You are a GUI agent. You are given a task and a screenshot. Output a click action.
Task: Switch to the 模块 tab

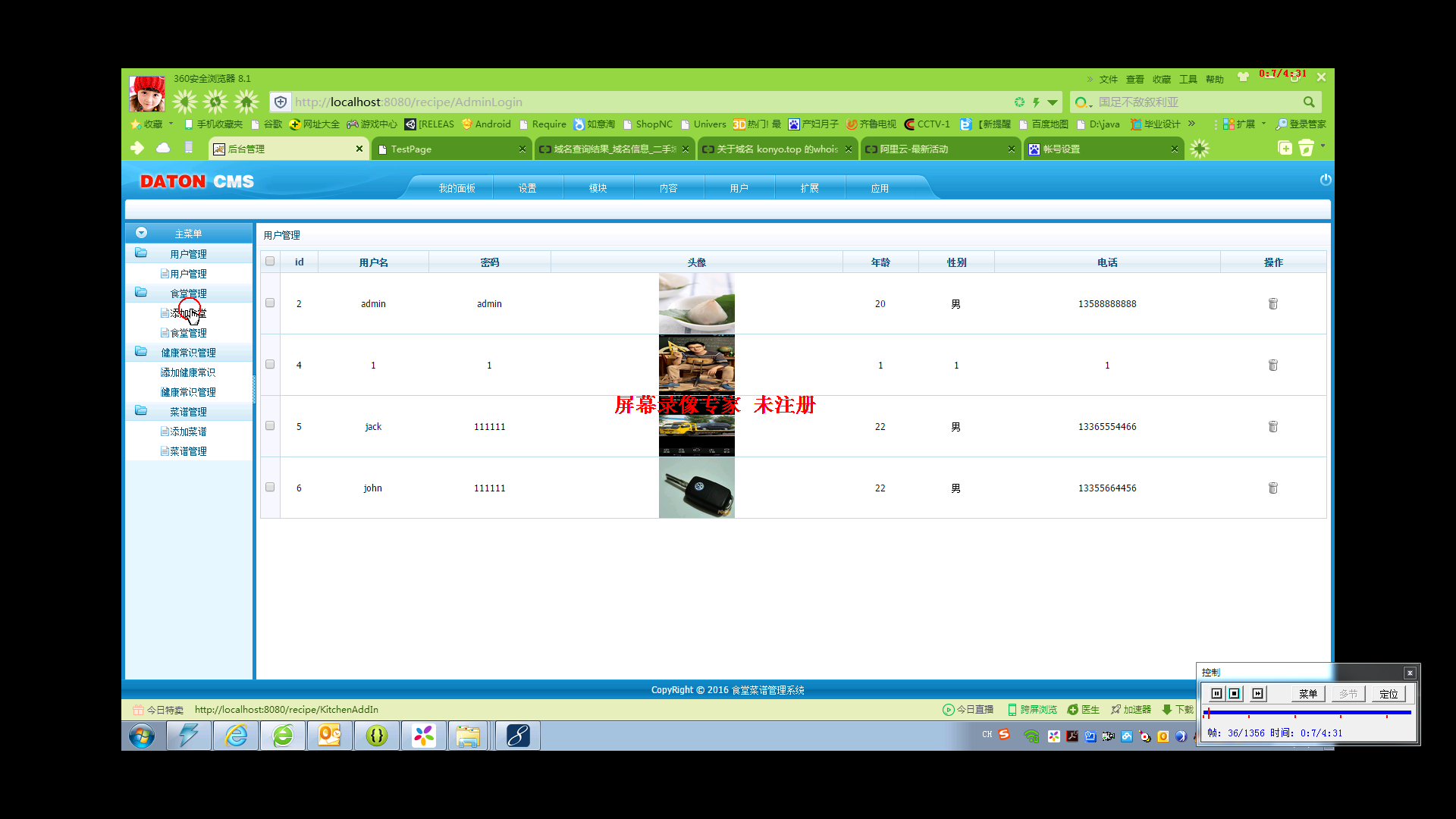pos(598,188)
